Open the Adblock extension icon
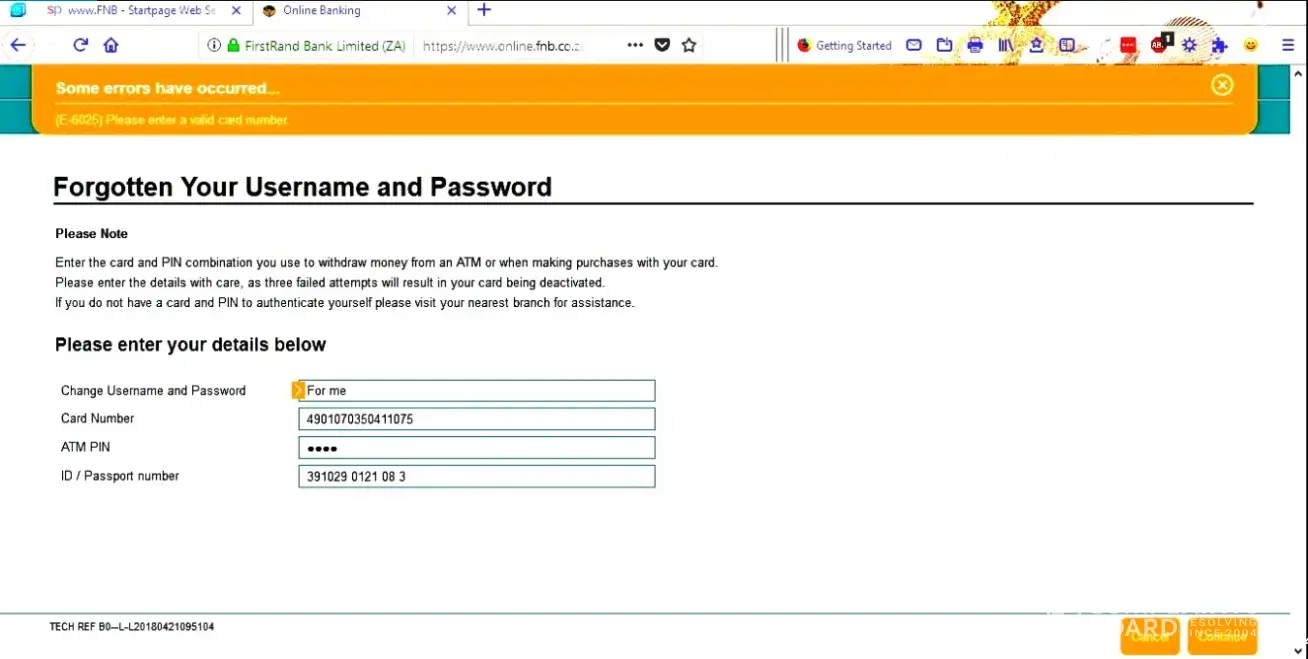The image size is (1308, 659). [x=1160, y=45]
